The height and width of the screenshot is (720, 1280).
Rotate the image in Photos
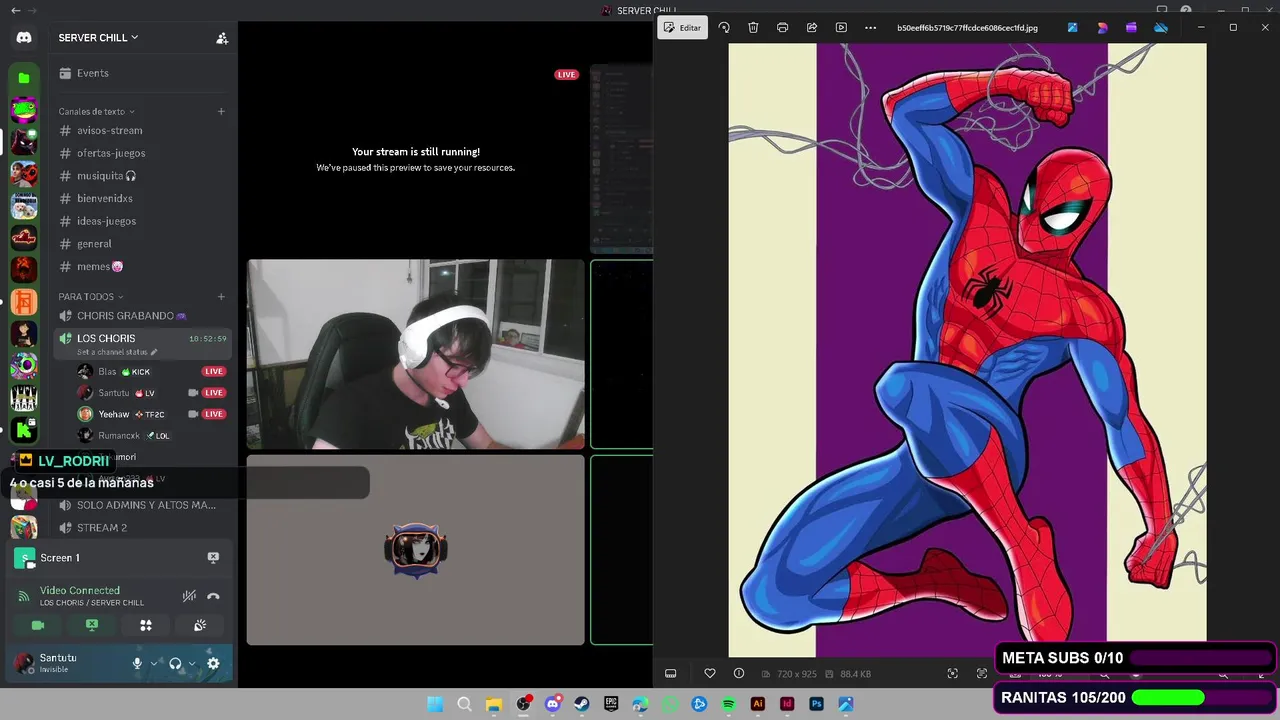coord(724,28)
